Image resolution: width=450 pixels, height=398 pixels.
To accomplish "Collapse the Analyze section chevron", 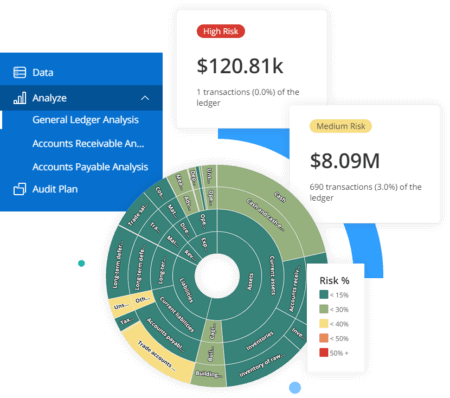I will [145, 98].
